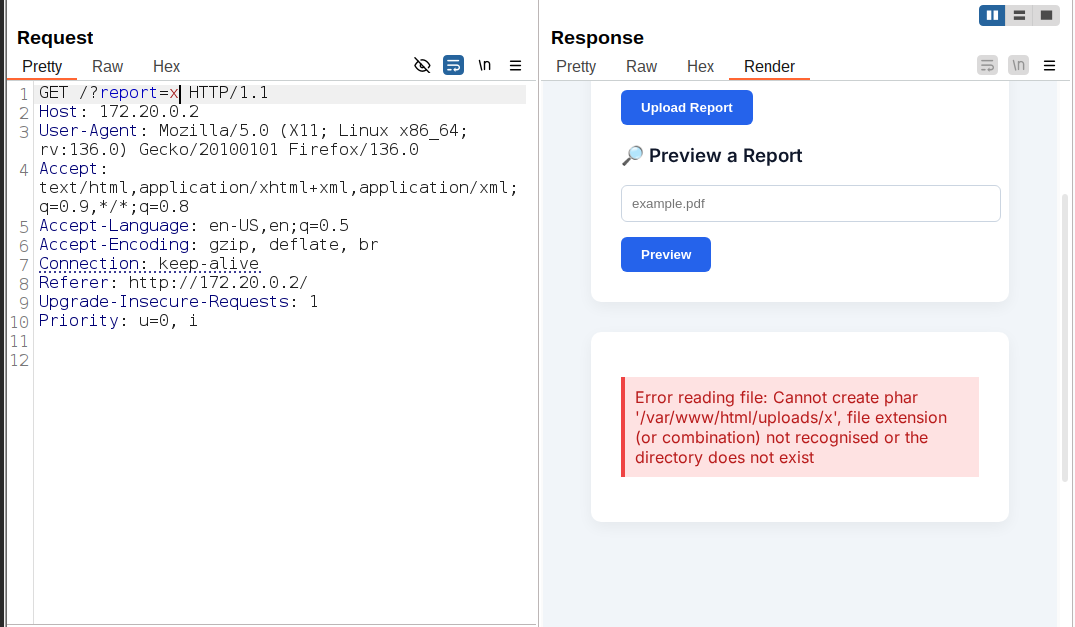Click the Upload Report button

(x=687, y=108)
